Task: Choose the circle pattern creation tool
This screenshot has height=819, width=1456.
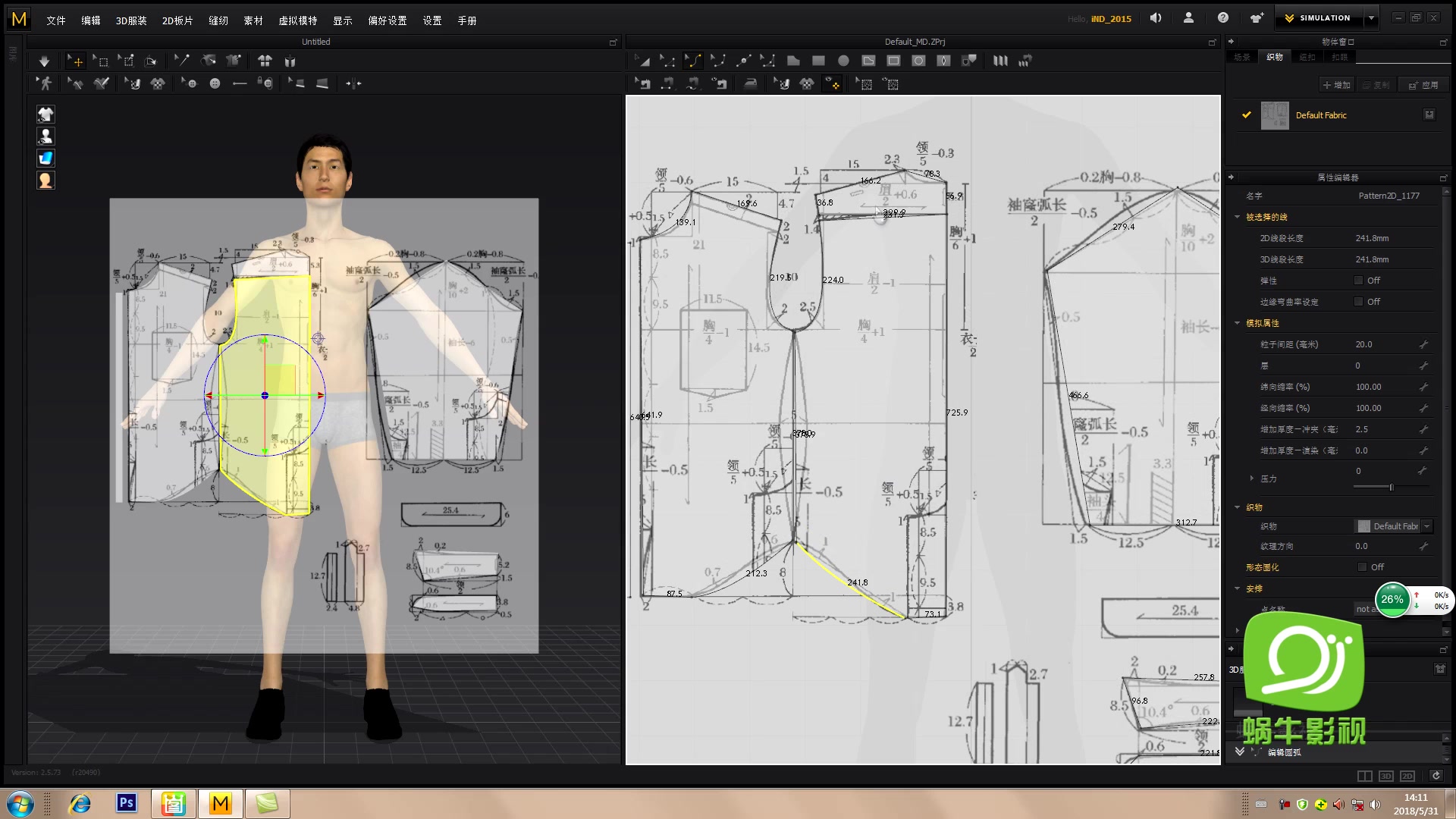Action: point(843,61)
